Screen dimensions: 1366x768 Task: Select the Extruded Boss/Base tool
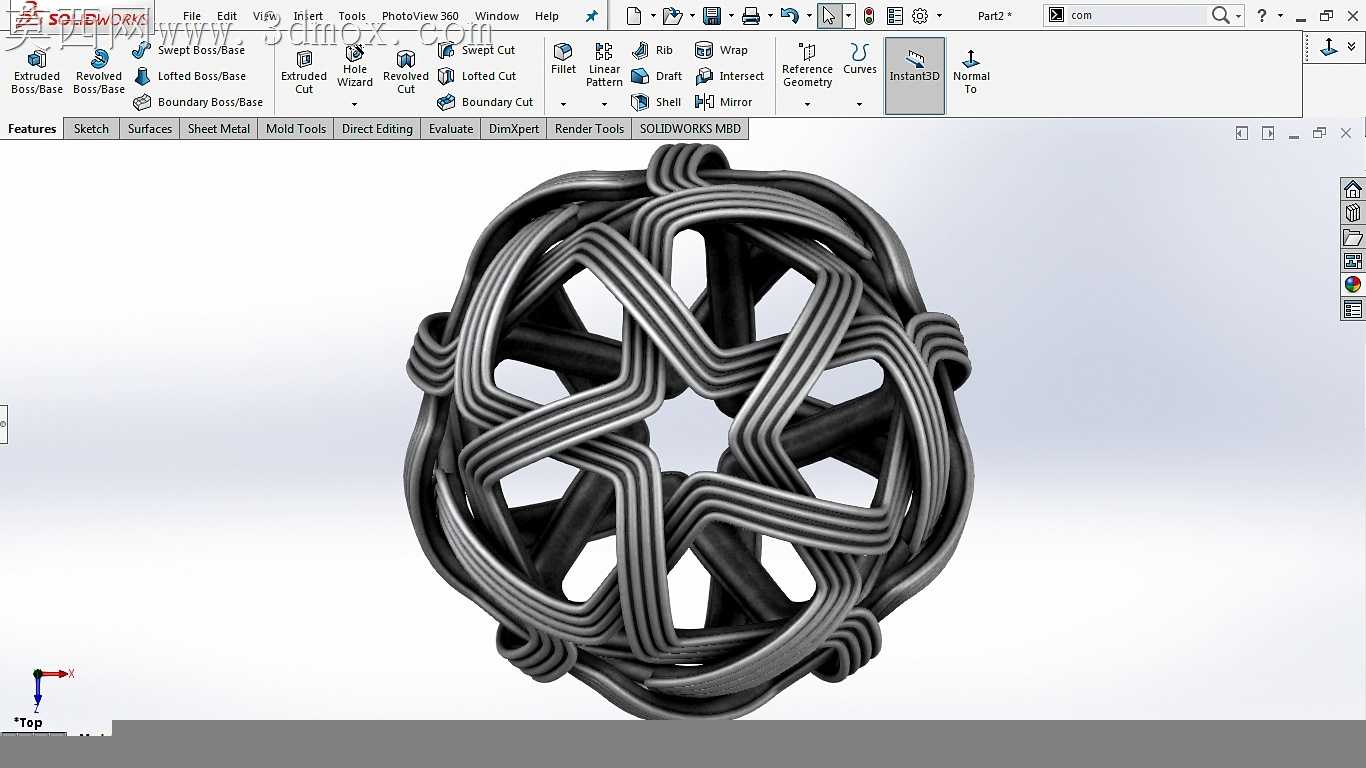[x=37, y=71]
